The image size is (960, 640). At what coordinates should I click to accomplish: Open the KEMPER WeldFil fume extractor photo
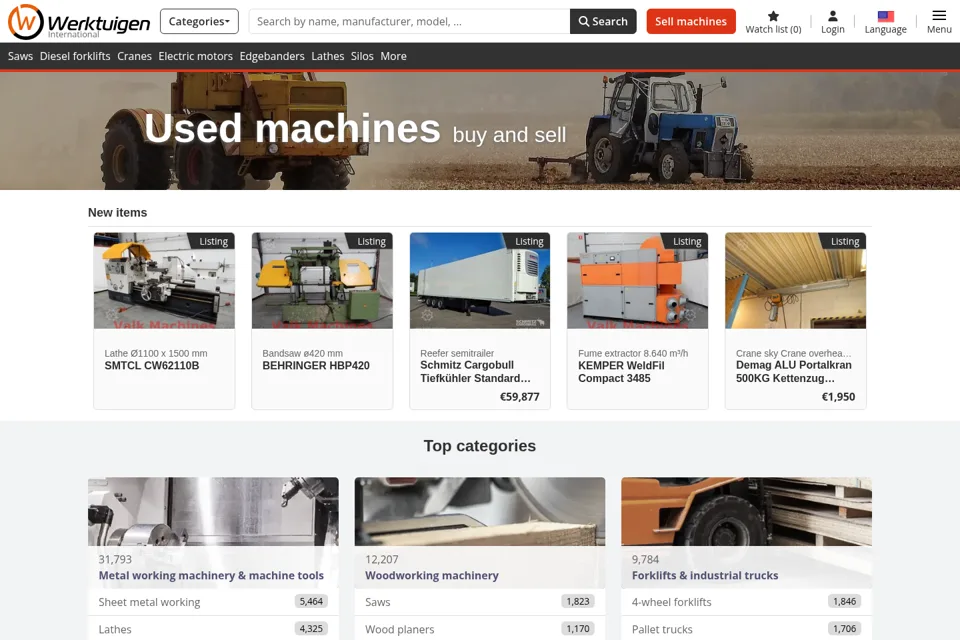tap(637, 280)
